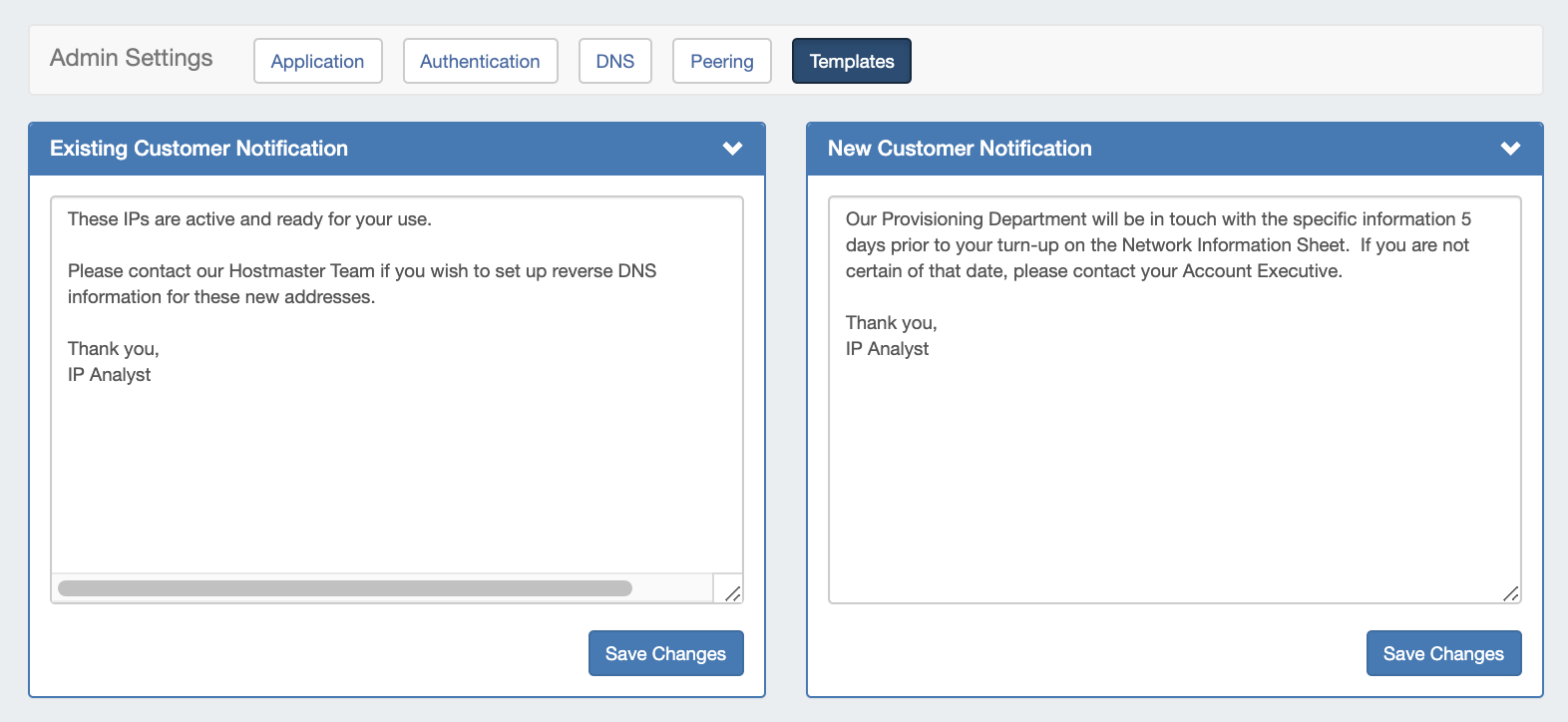Switch to the Authentication tab

tap(480, 61)
